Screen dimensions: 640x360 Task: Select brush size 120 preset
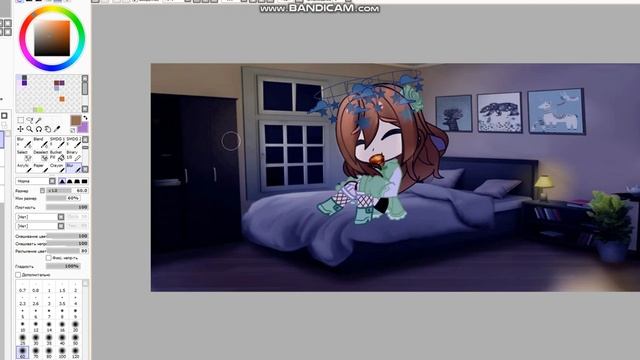pyautogui.click(x=76, y=352)
